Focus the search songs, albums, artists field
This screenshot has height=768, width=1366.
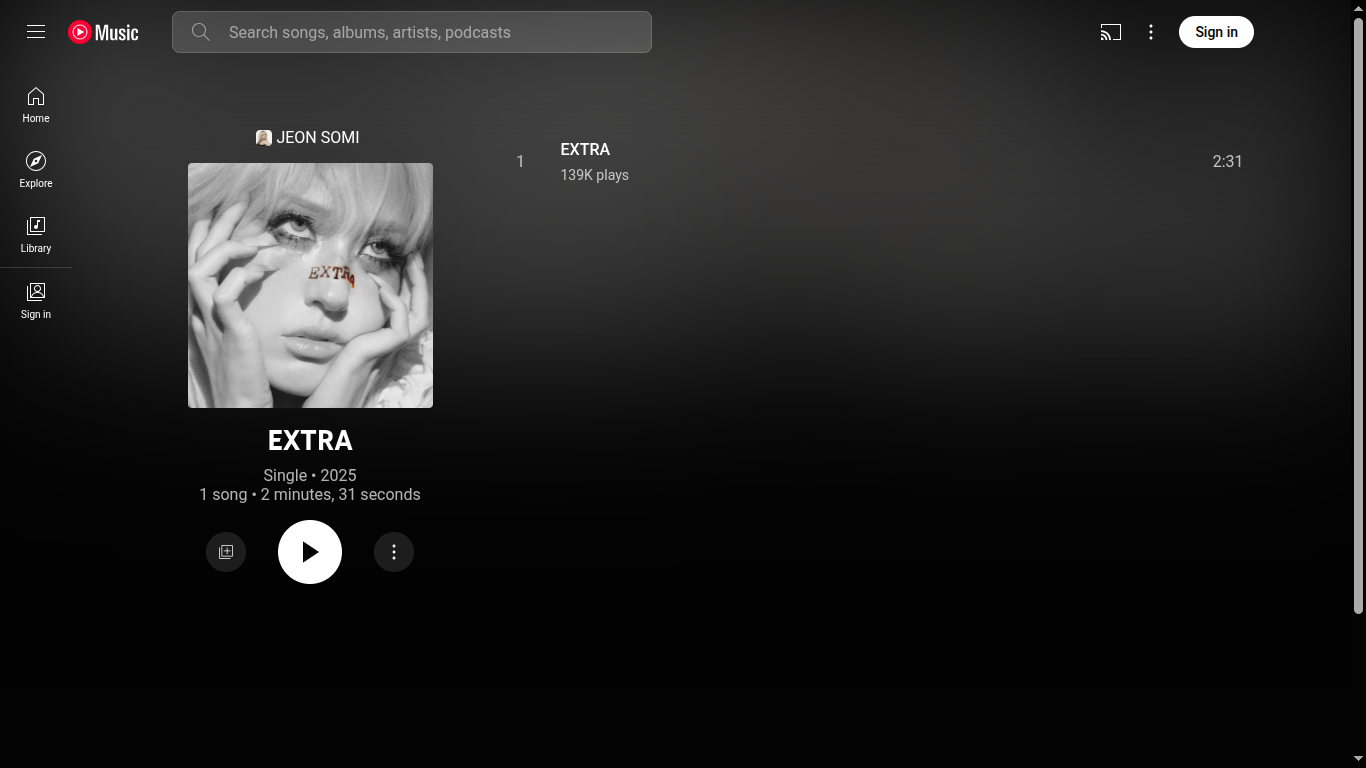[412, 32]
